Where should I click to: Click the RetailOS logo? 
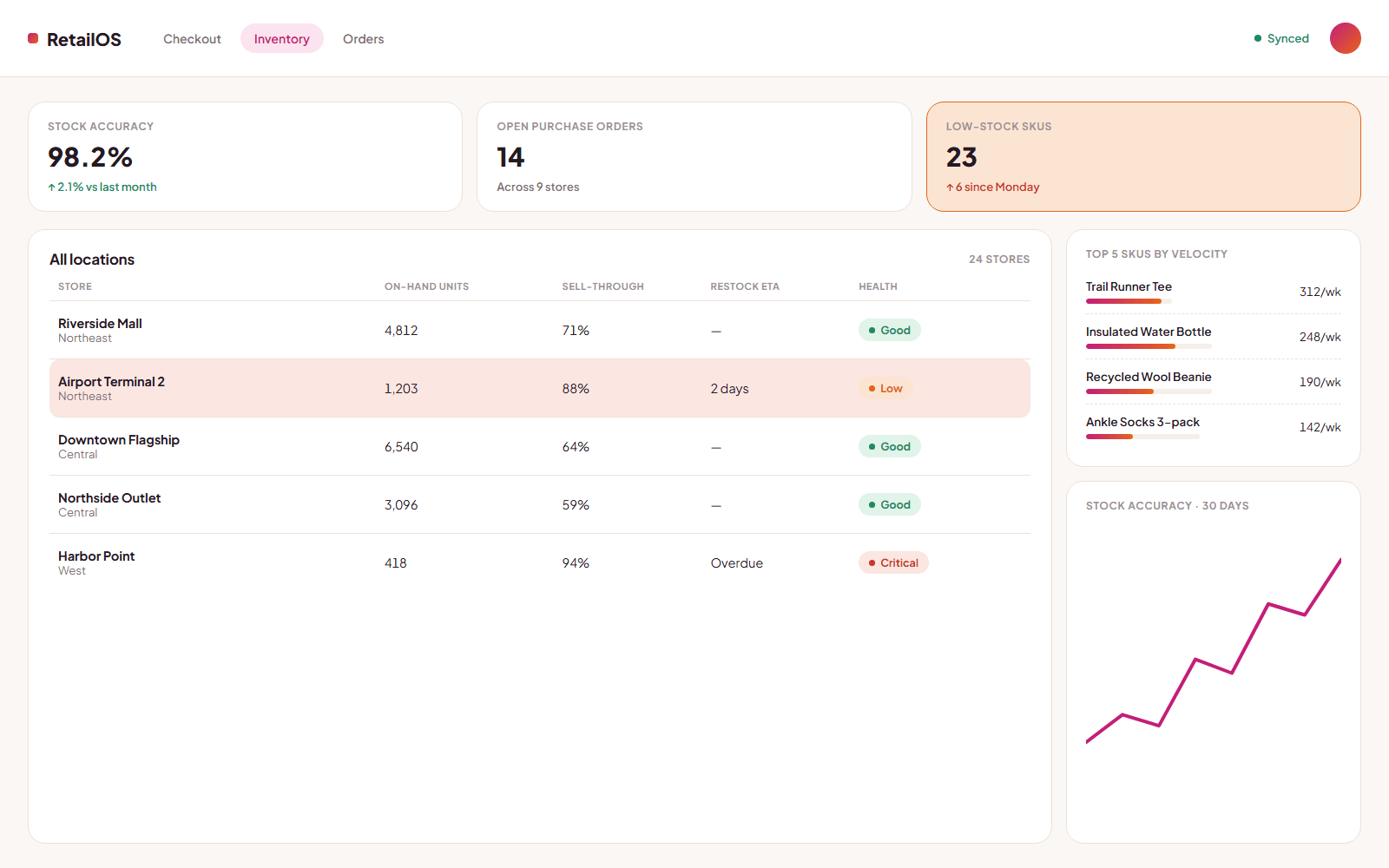click(x=75, y=39)
